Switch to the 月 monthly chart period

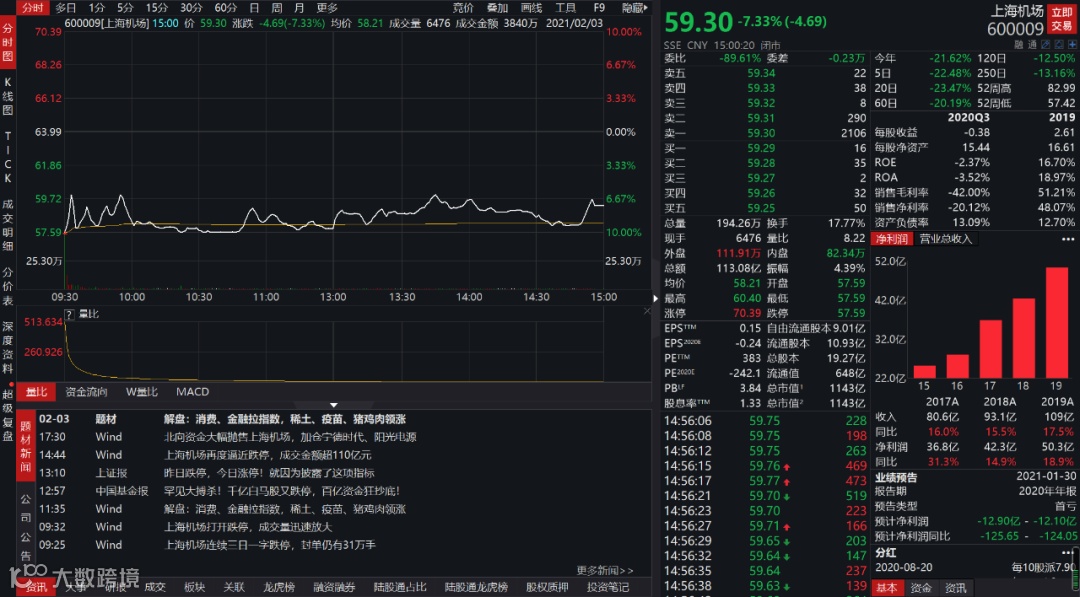pos(299,8)
